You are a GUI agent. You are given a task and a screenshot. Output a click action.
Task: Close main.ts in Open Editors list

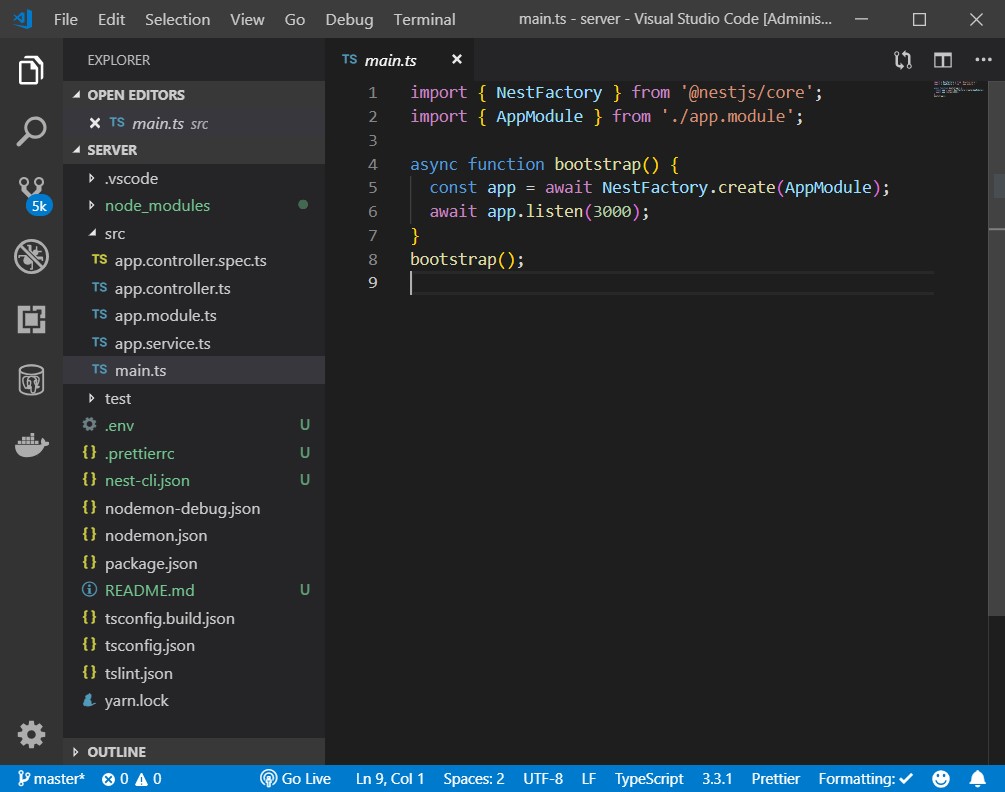tap(95, 123)
